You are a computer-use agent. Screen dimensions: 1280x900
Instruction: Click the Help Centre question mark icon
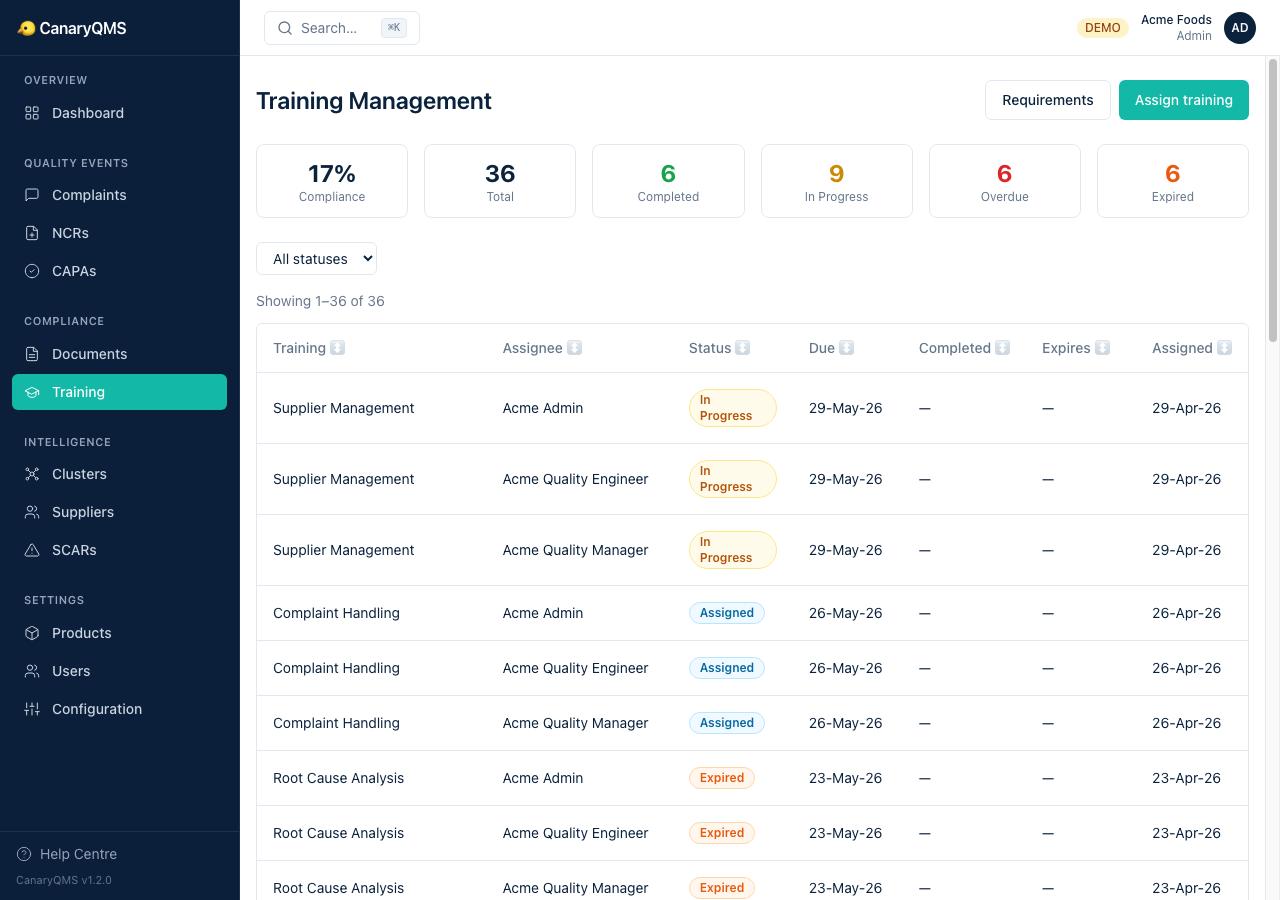24,854
